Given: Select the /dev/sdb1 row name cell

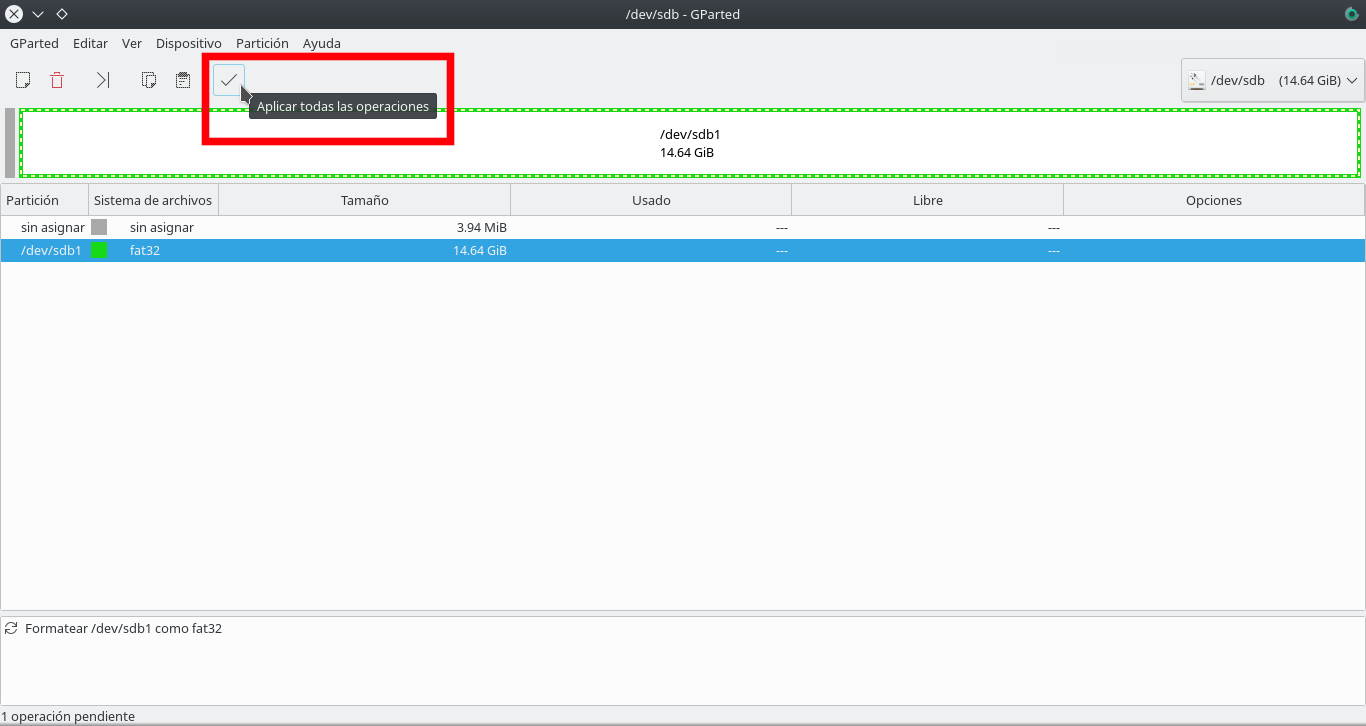Looking at the screenshot, I should pos(51,250).
